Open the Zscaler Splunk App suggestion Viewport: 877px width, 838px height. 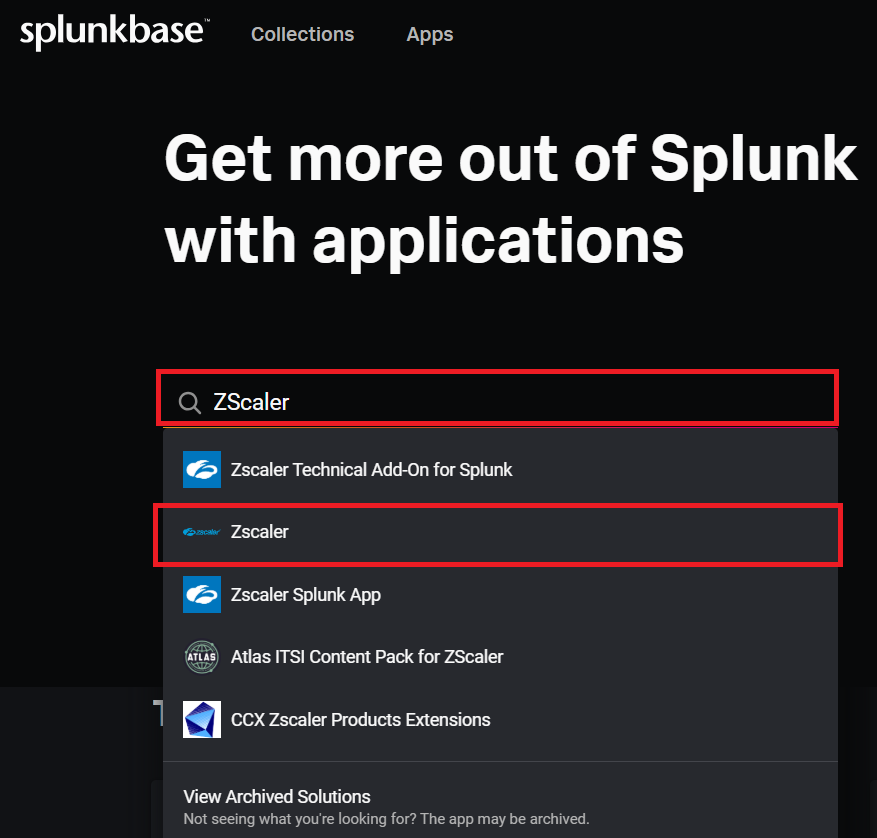pyautogui.click(x=305, y=594)
